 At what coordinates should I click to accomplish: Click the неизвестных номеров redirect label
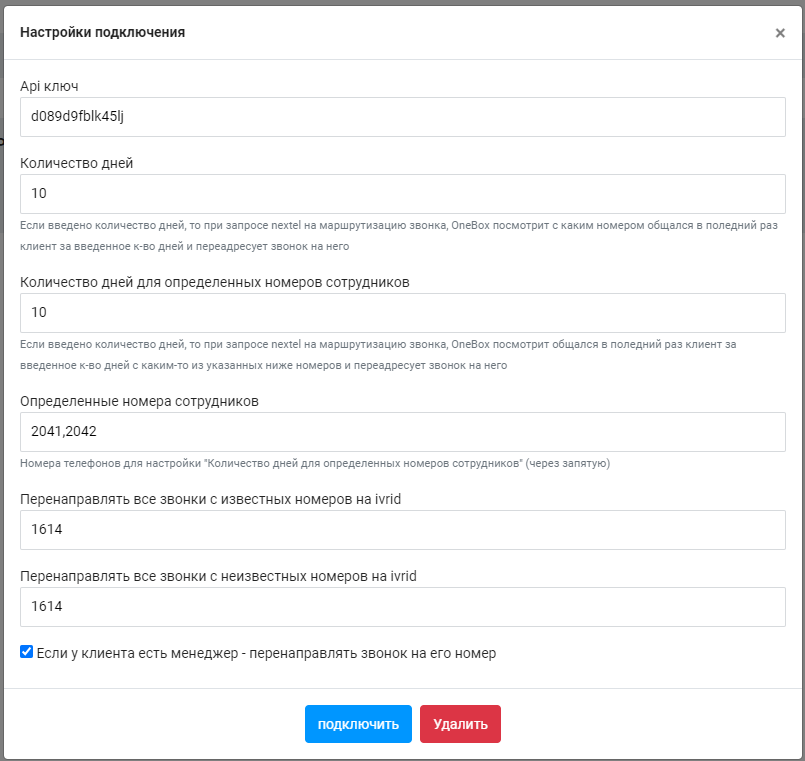tap(218, 576)
